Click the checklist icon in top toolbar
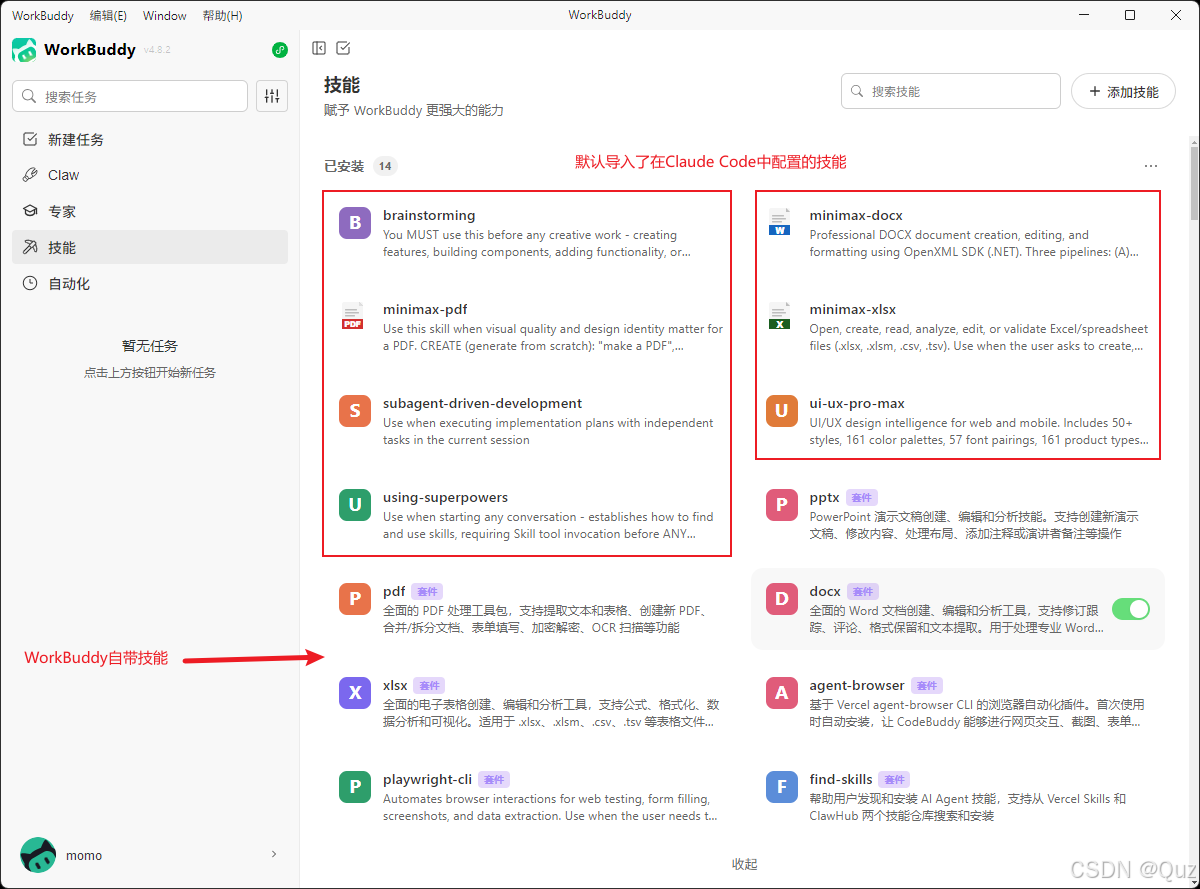Image resolution: width=1200 pixels, height=889 pixels. (x=343, y=48)
